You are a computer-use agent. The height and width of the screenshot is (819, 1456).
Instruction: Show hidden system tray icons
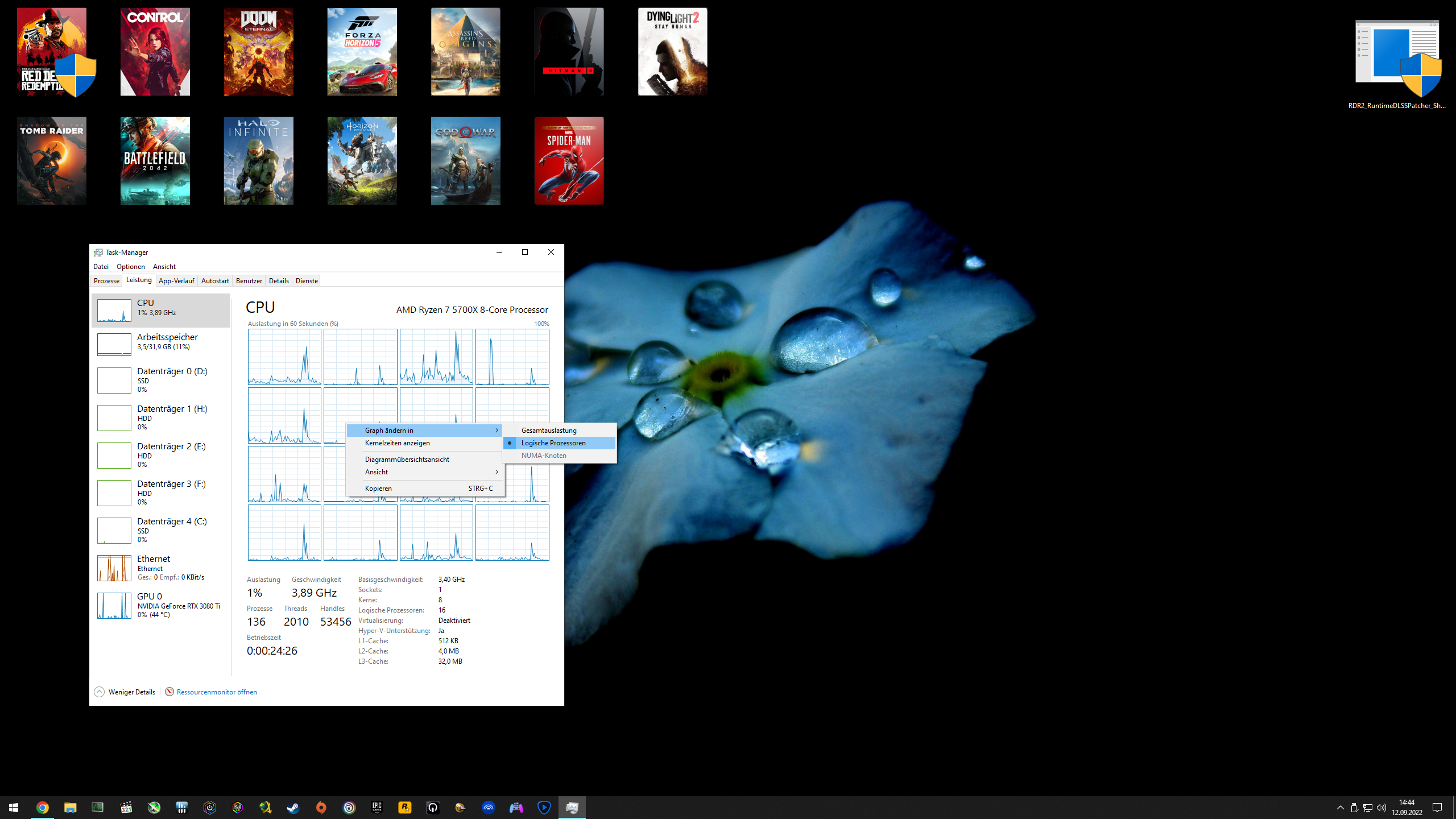[1341, 808]
